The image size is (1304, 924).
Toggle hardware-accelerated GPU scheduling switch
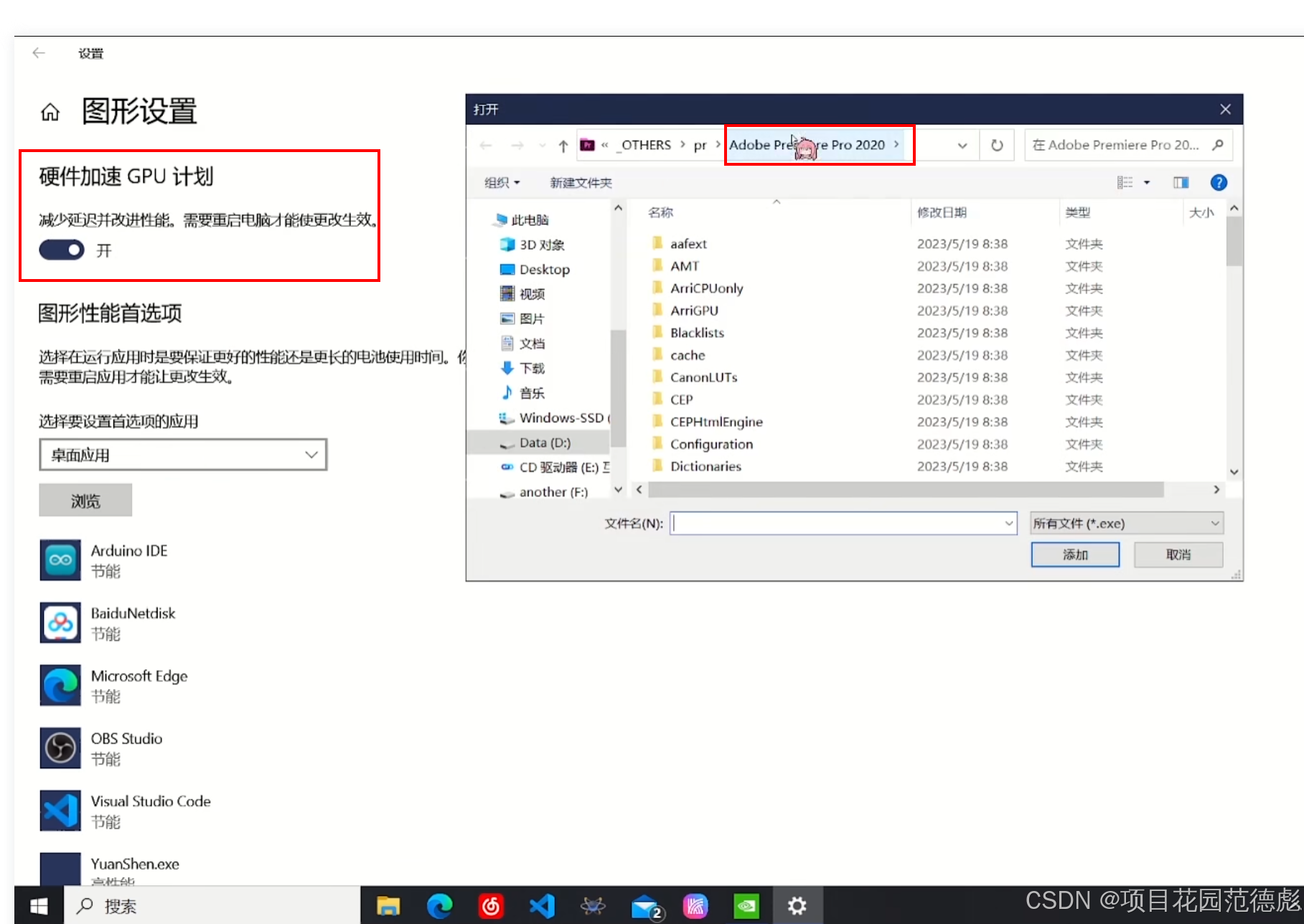tap(62, 250)
